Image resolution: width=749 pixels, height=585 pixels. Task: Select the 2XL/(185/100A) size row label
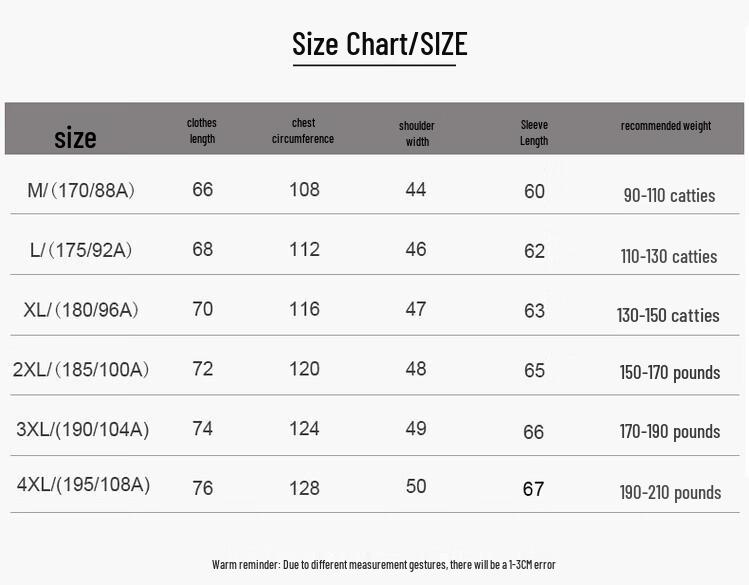click(x=81, y=370)
